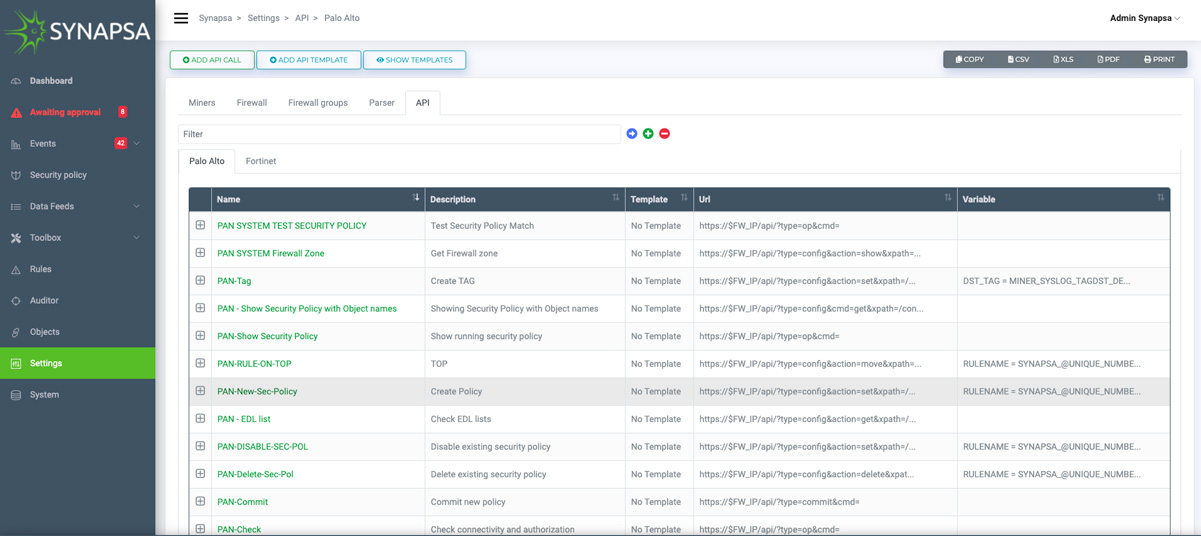Print the table using PRINT
Image resolution: width=1201 pixels, height=536 pixels.
tap(1159, 59)
